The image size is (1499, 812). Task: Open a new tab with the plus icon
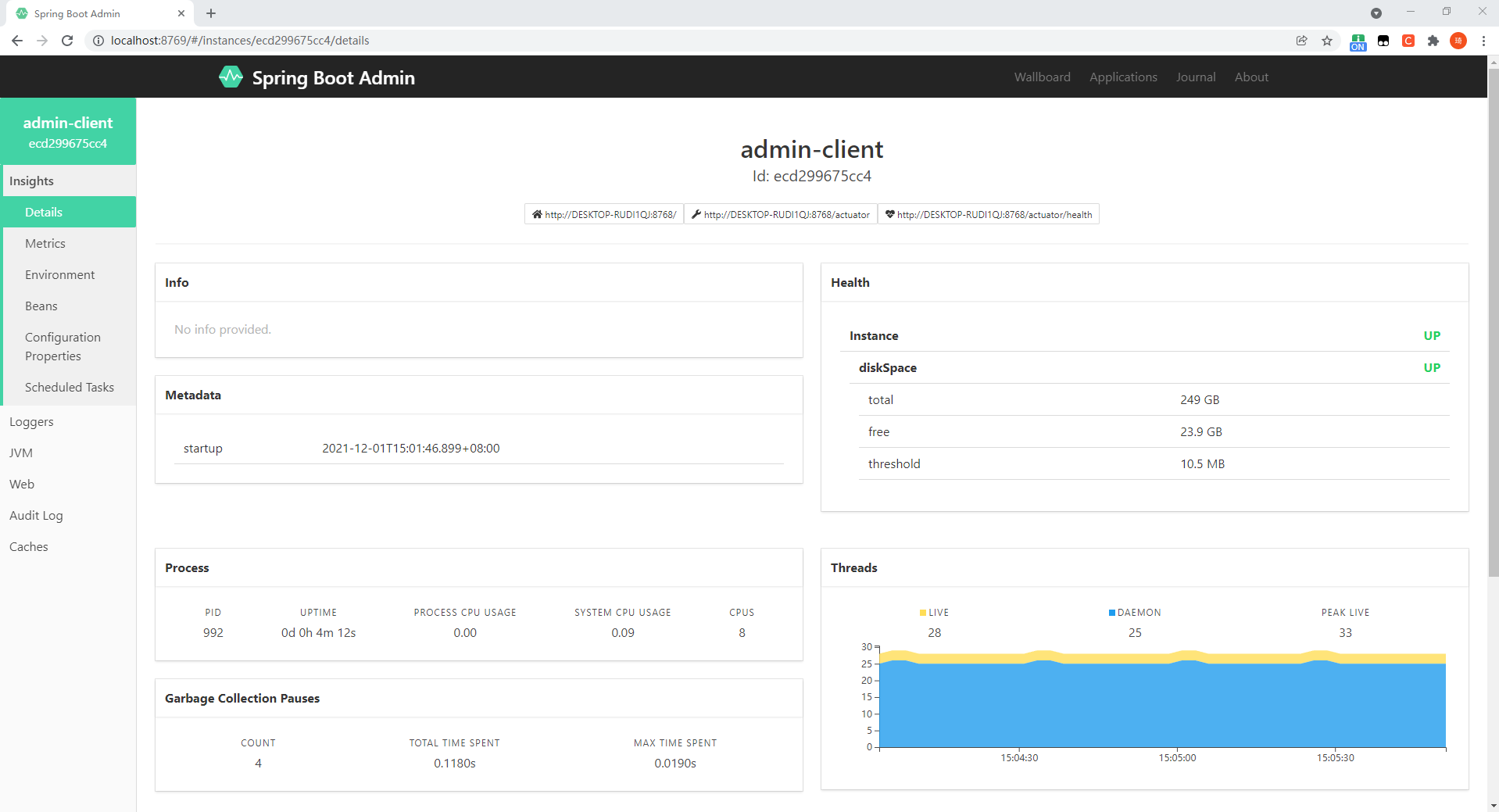click(x=211, y=13)
